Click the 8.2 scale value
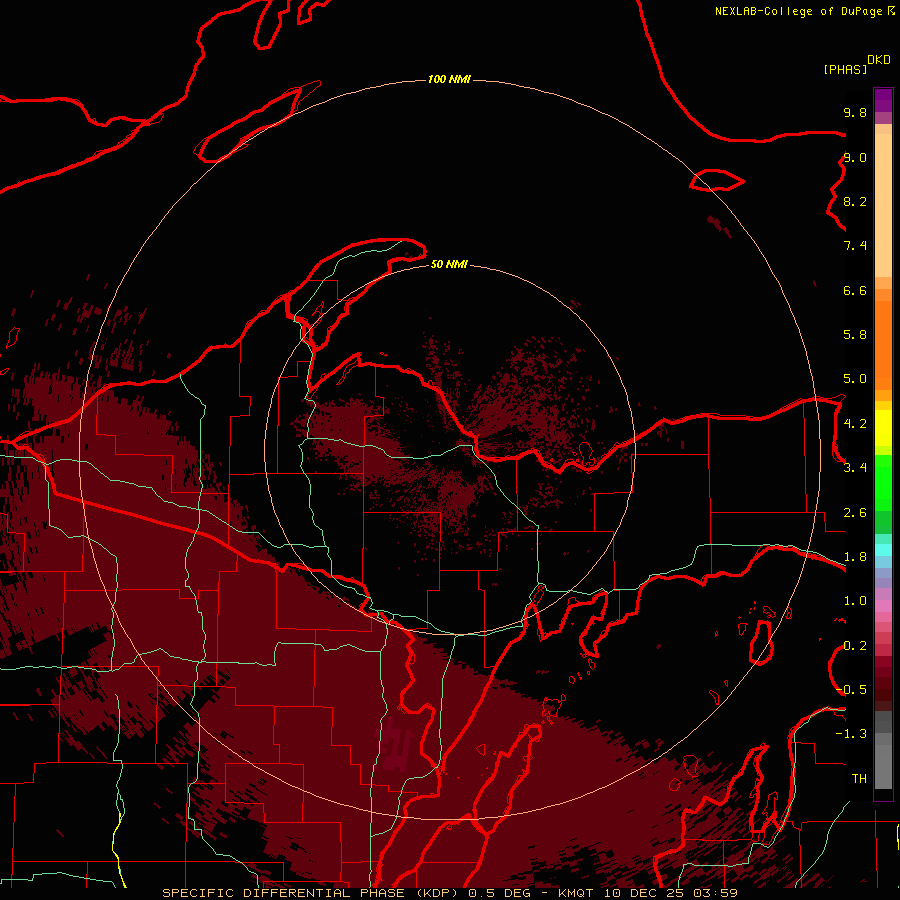 (855, 201)
